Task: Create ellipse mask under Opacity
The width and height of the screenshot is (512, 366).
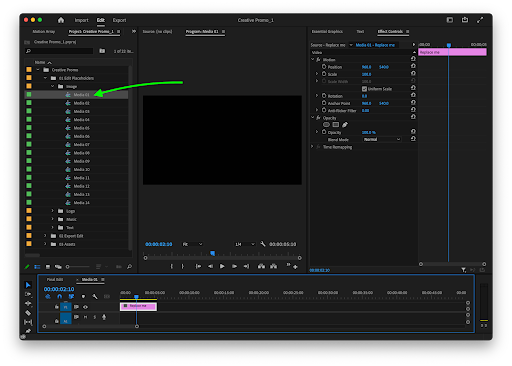Action: (x=326, y=125)
